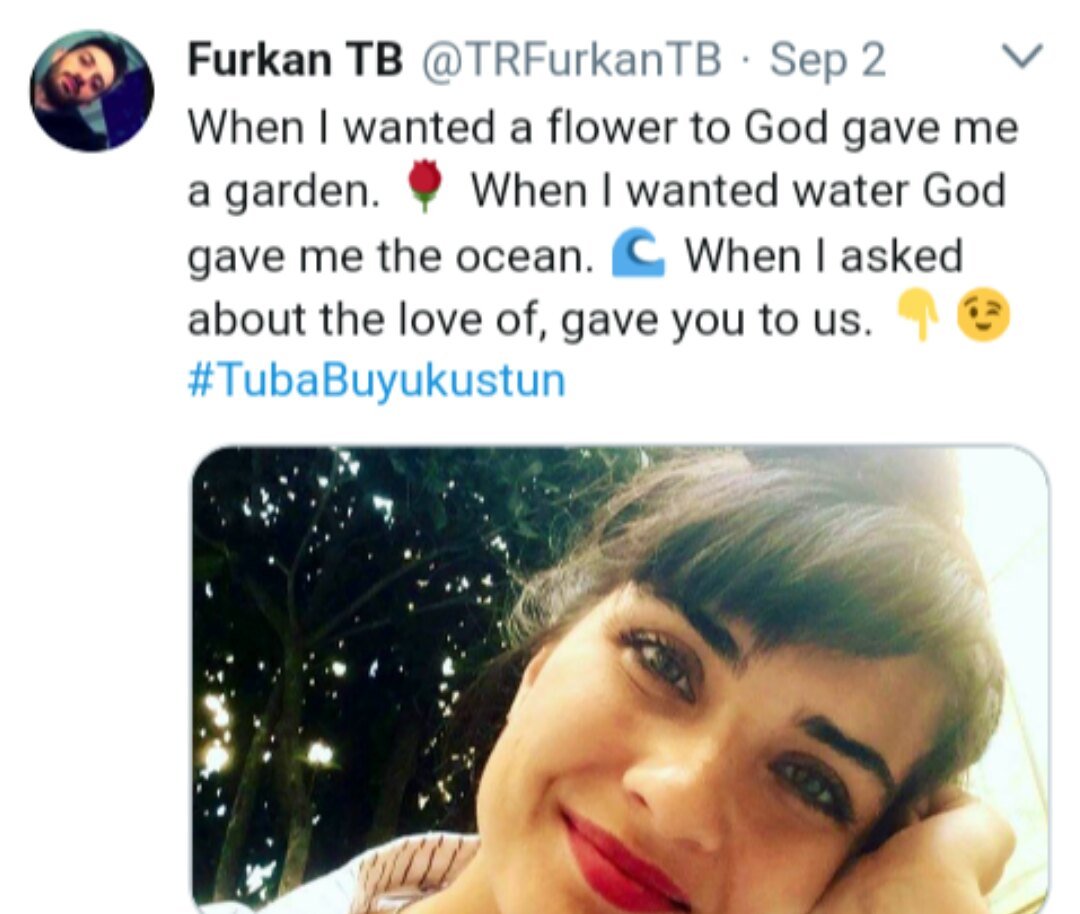Open the tweet options chevron menu
1080x914 pixels.
pos(1021,56)
